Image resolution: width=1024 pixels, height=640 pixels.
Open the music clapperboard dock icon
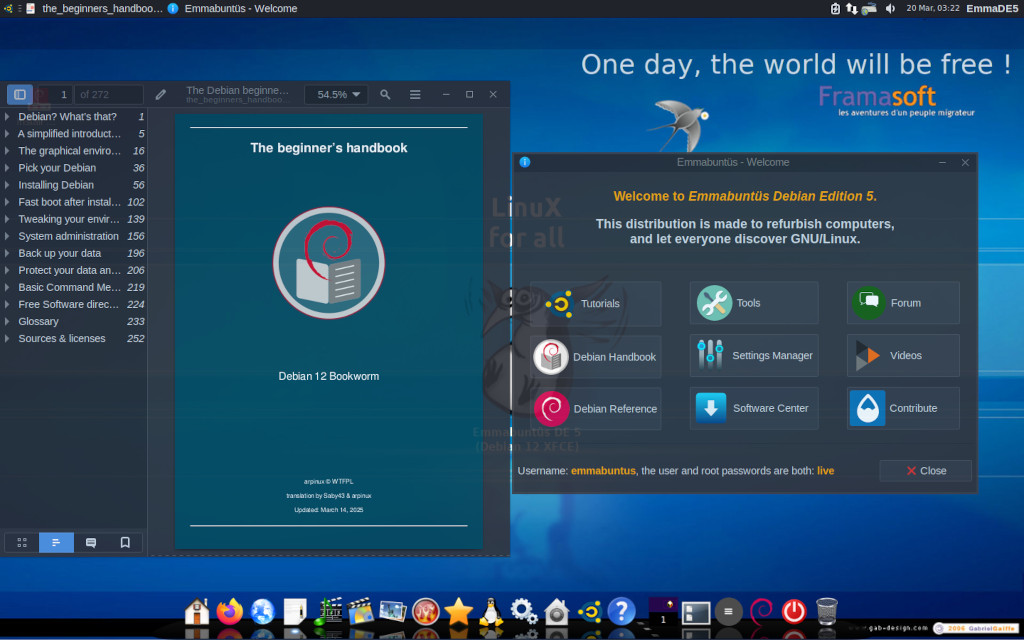(x=328, y=612)
